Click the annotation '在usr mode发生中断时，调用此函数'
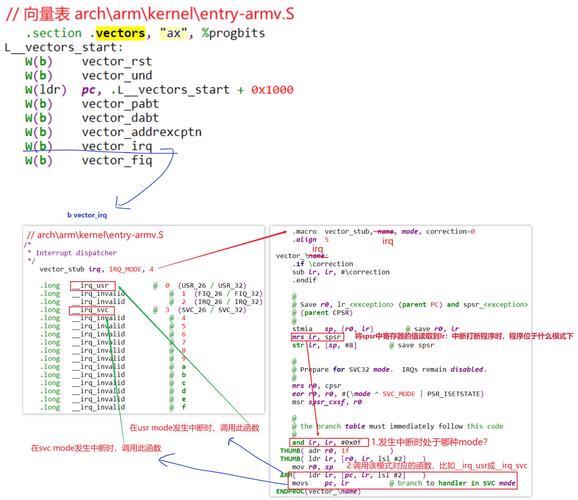This screenshot has width=578, height=500. [x=194, y=428]
